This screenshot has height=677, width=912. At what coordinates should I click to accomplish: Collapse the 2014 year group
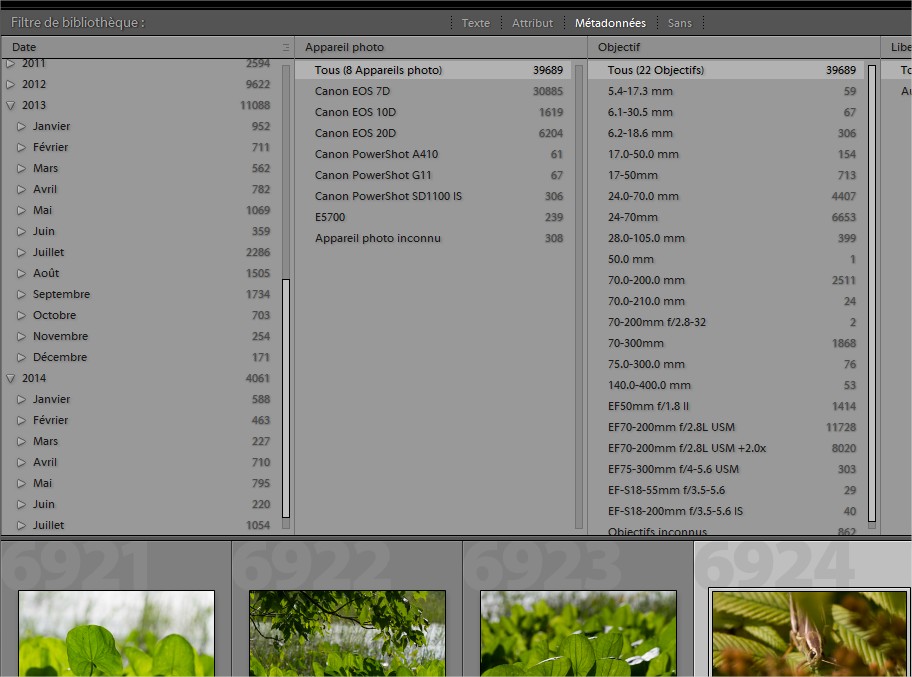click(11, 378)
